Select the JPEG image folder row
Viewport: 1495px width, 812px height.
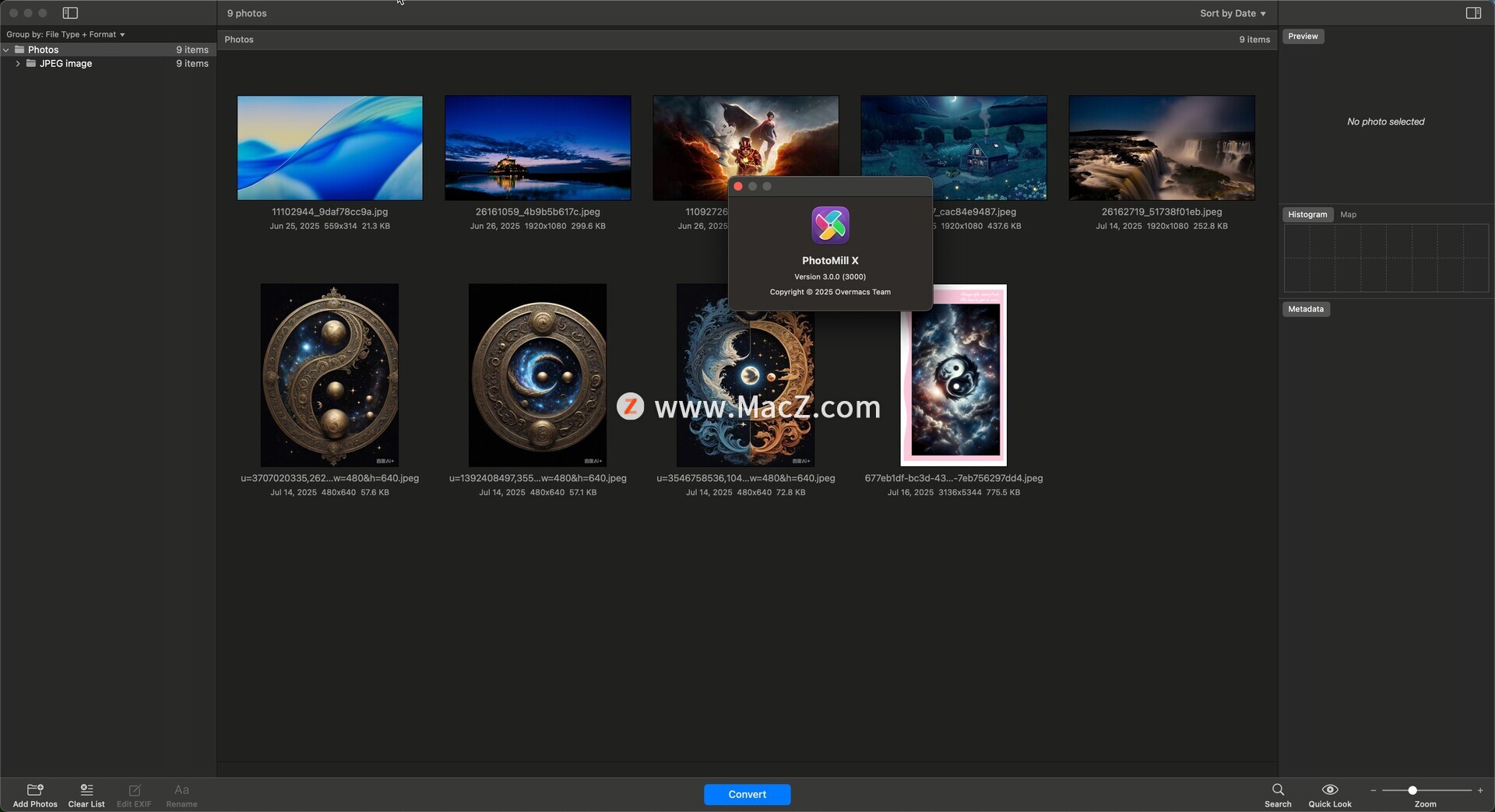(108, 64)
